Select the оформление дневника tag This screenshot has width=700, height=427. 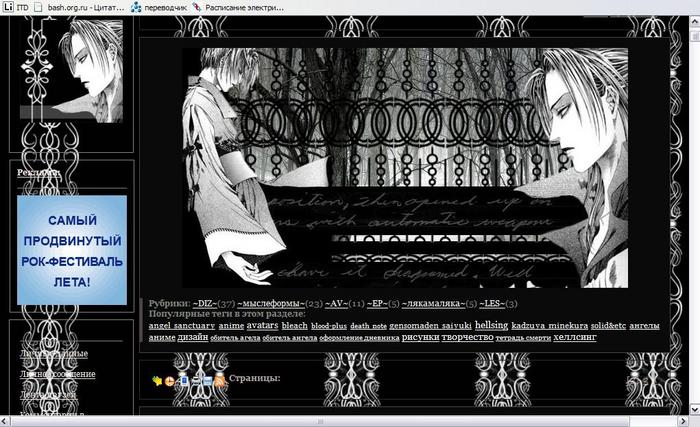359,338
